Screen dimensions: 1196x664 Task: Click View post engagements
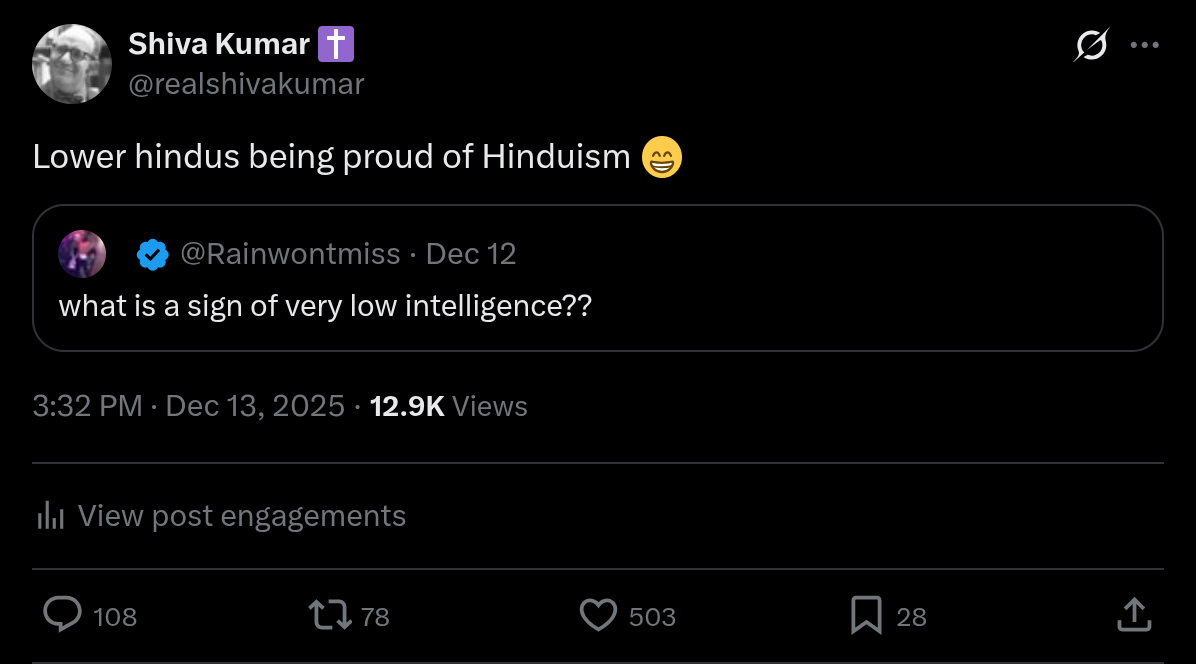(241, 516)
